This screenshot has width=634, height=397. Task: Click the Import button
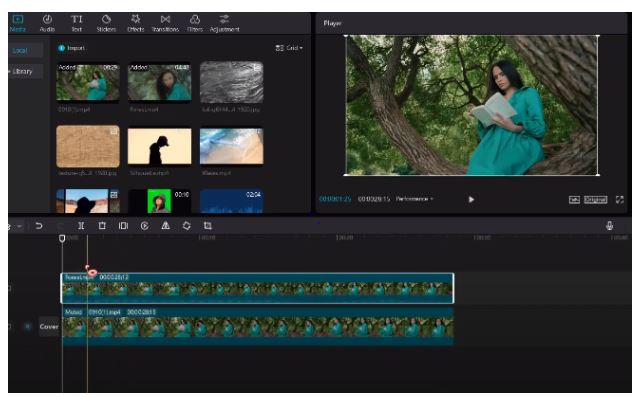click(x=72, y=48)
